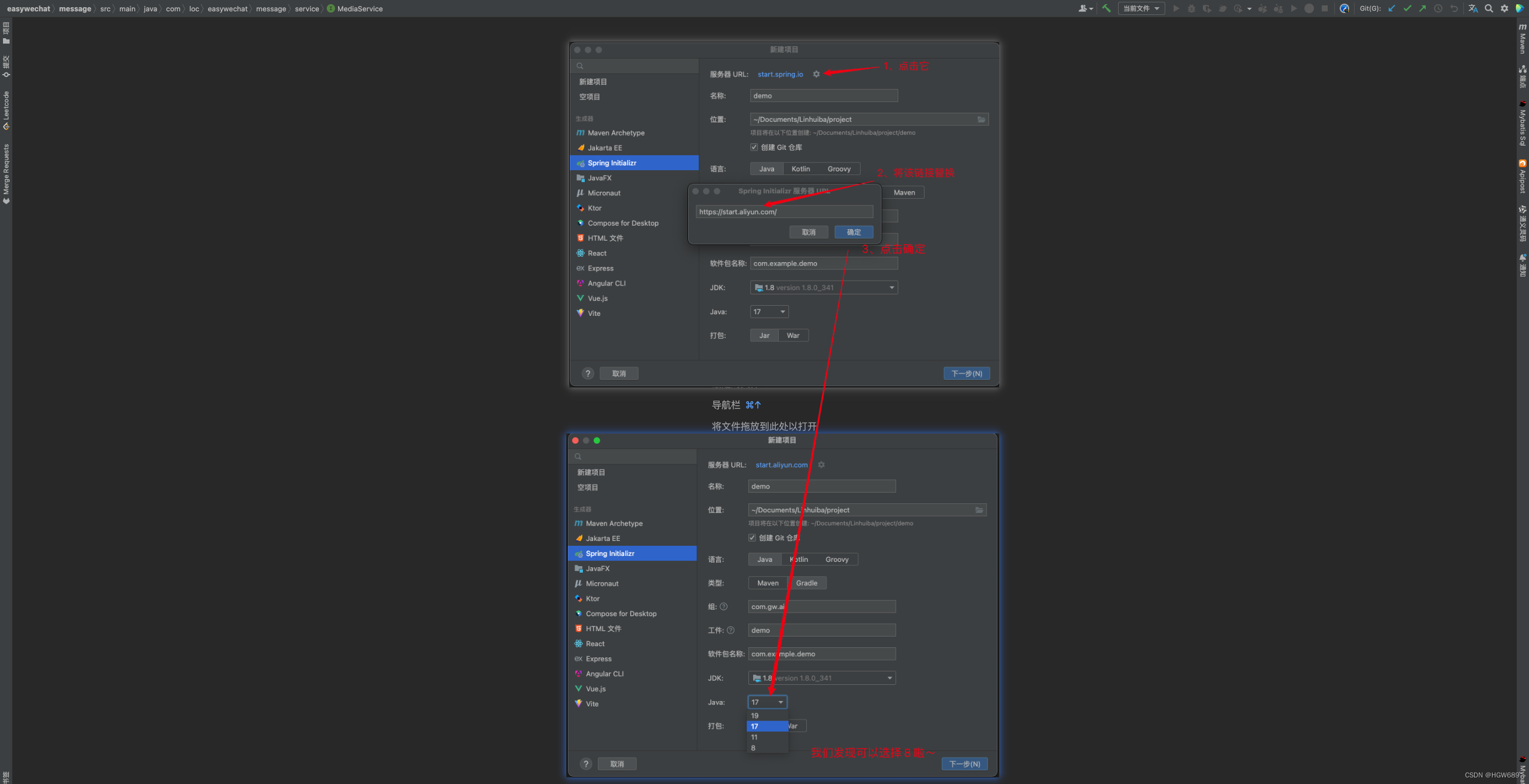Click the https://start.aliyun.com/ URL field
The height and width of the screenshot is (784, 1529).
(x=784, y=212)
